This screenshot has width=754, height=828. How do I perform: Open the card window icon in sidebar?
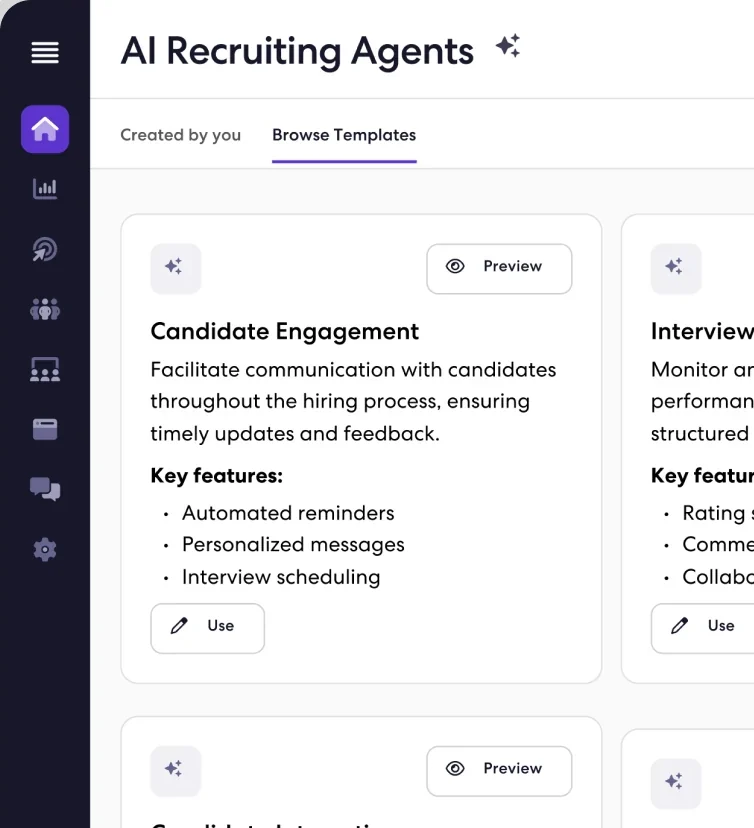[45, 429]
